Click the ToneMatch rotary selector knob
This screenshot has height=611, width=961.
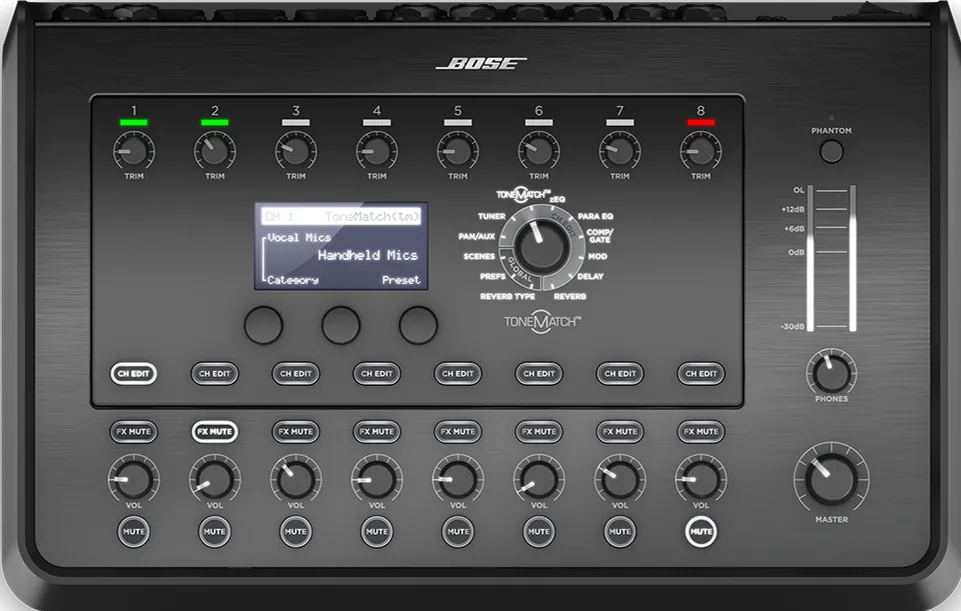542,247
